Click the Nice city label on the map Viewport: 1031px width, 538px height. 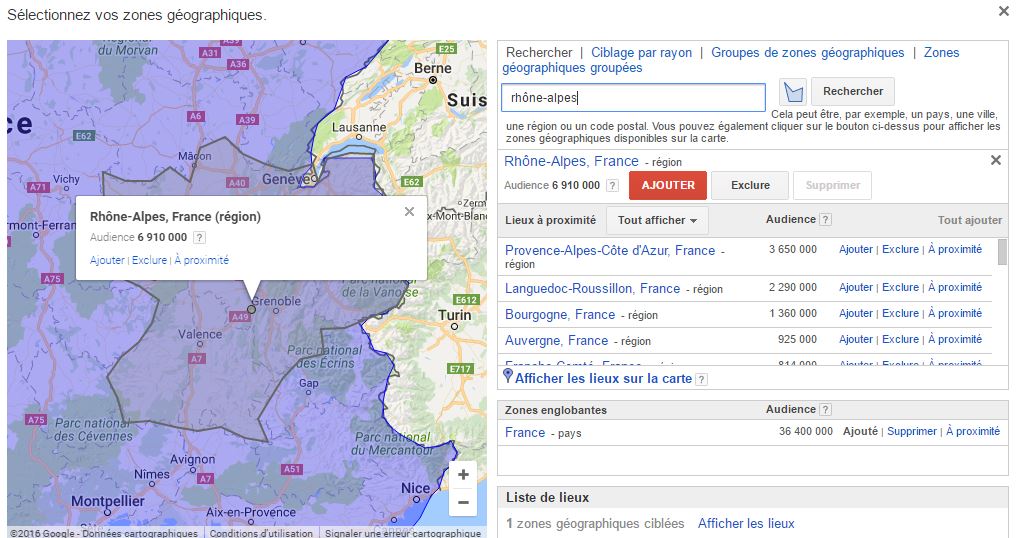pos(416,488)
